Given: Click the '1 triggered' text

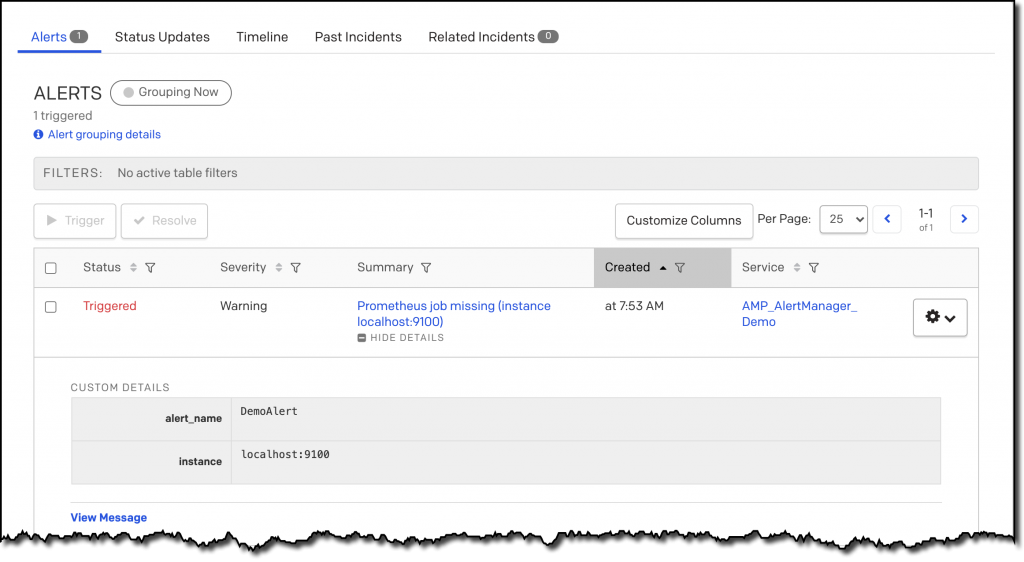Looking at the screenshot, I should pos(63,116).
